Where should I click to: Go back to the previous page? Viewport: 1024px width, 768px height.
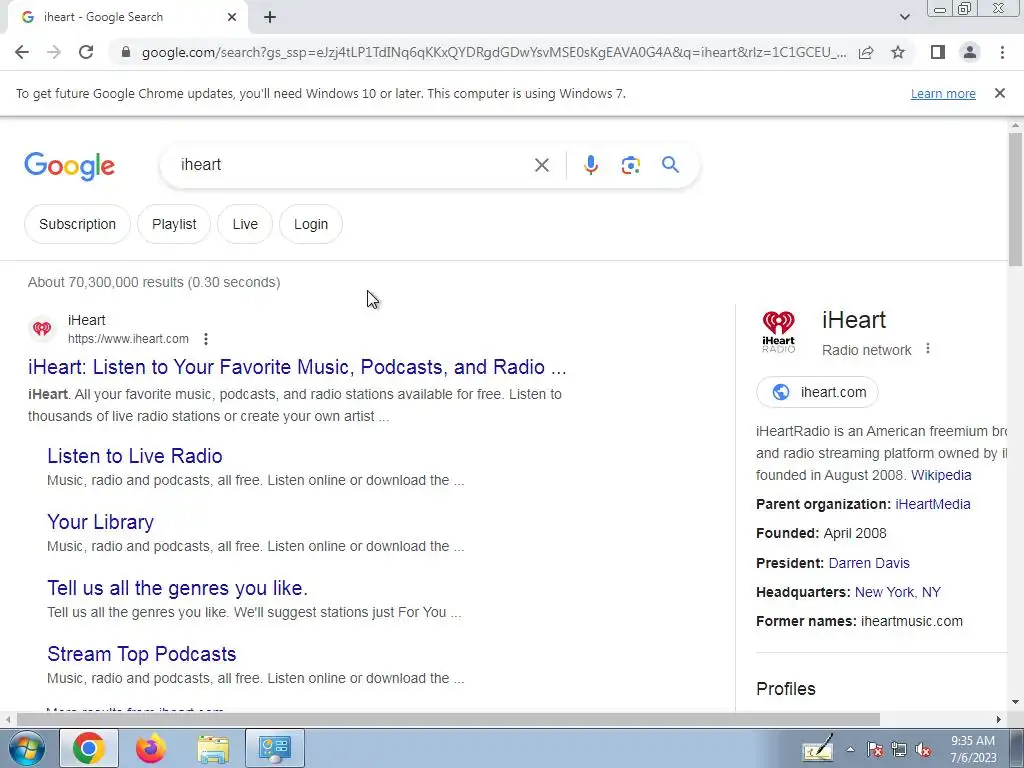pyautogui.click(x=22, y=52)
